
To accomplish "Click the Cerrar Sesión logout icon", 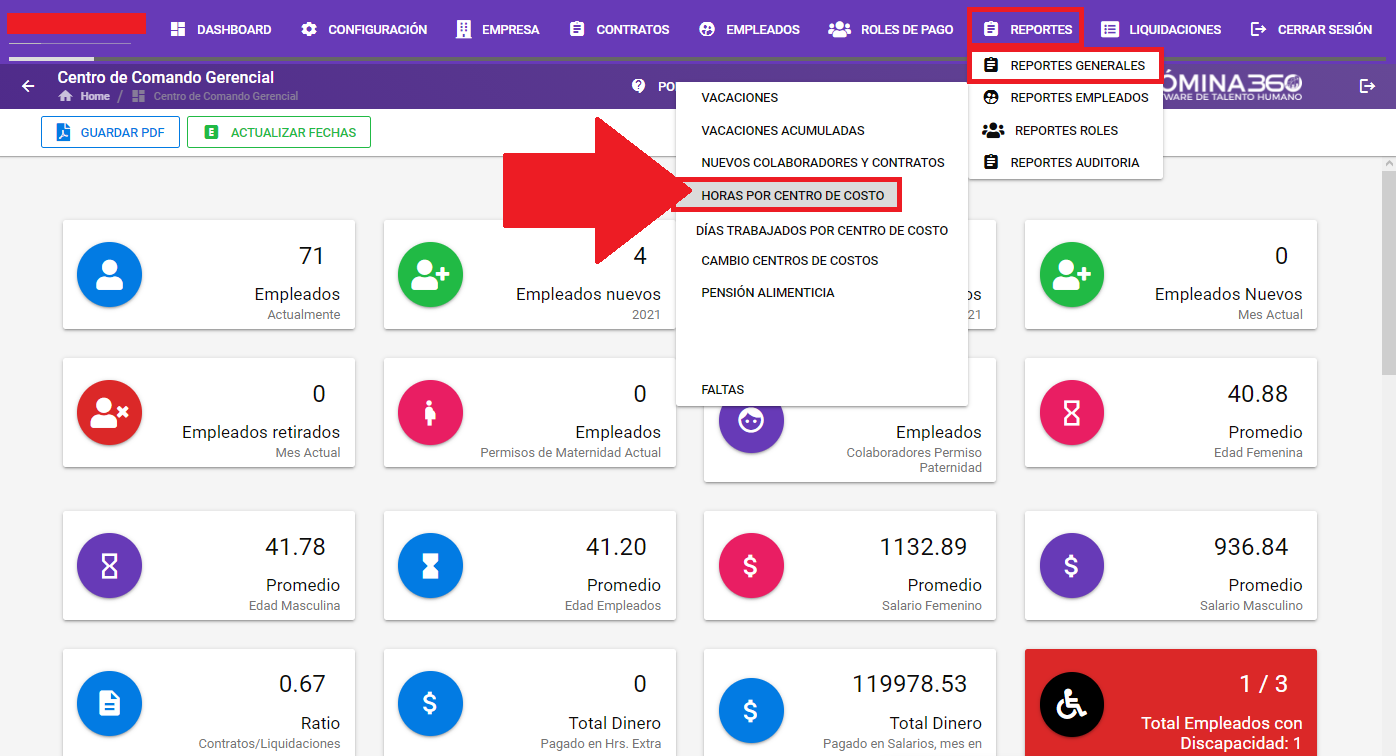I will click(1259, 29).
